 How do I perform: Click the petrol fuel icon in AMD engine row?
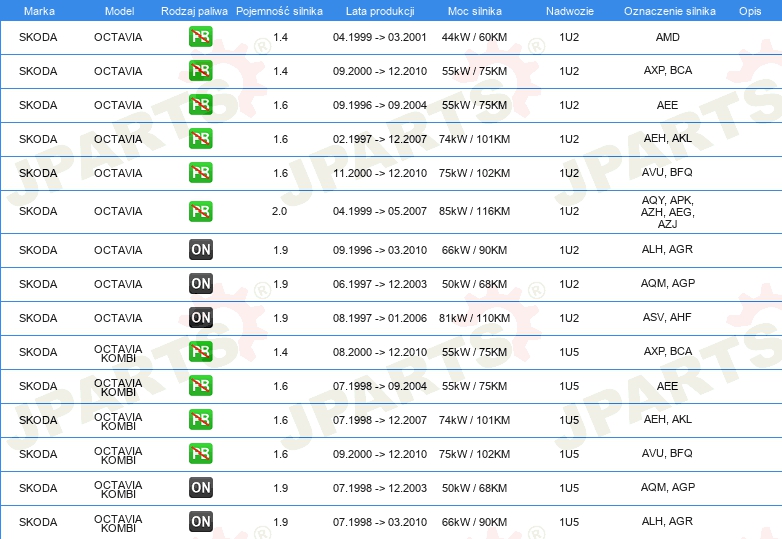coord(200,37)
